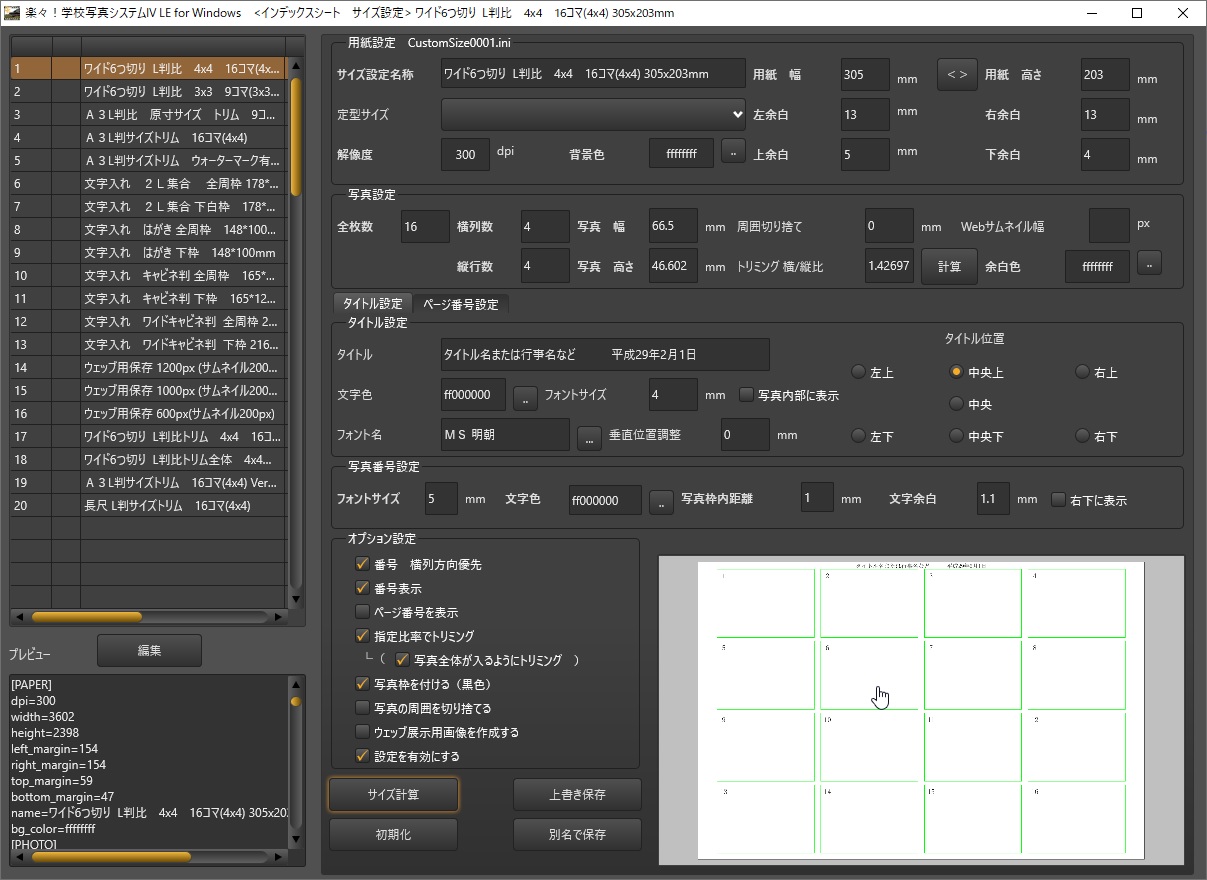Image resolution: width=1207 pixels, height=880 pixels.
Task: Select list row 4 Ａ３L判サイズトリム 16コマ
Action: click(x=148, y=137)
